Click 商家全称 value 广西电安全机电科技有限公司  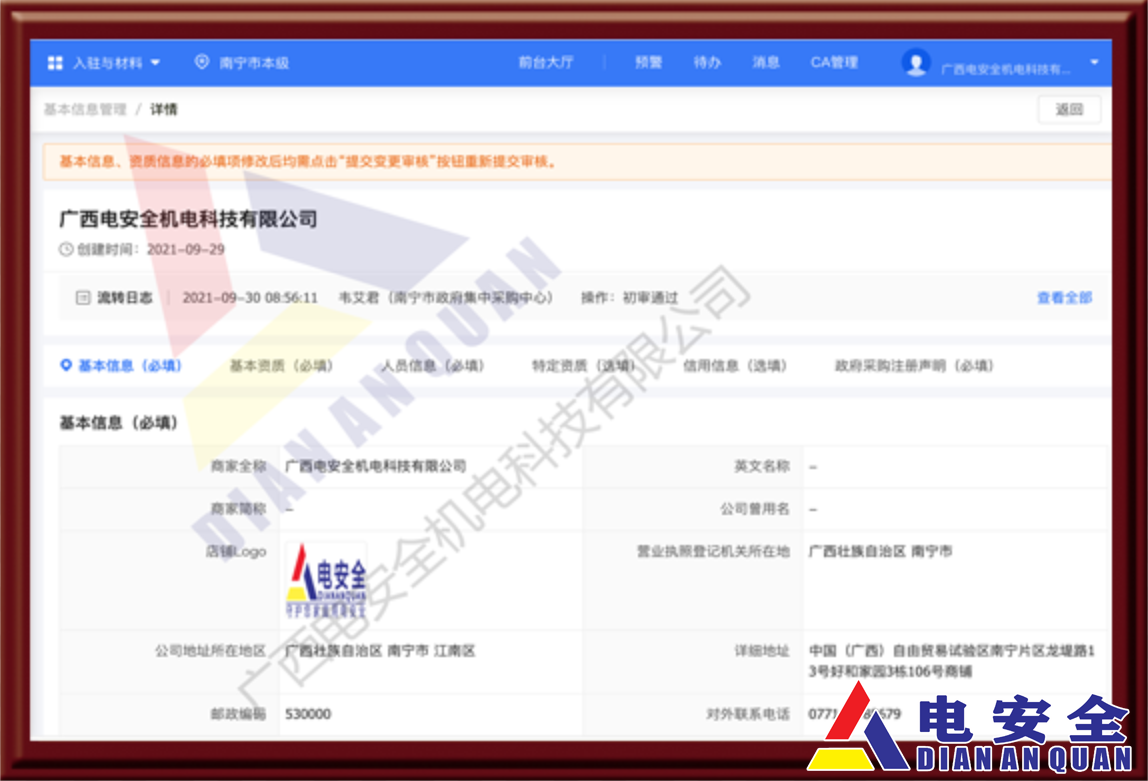(x=376, y=466)
